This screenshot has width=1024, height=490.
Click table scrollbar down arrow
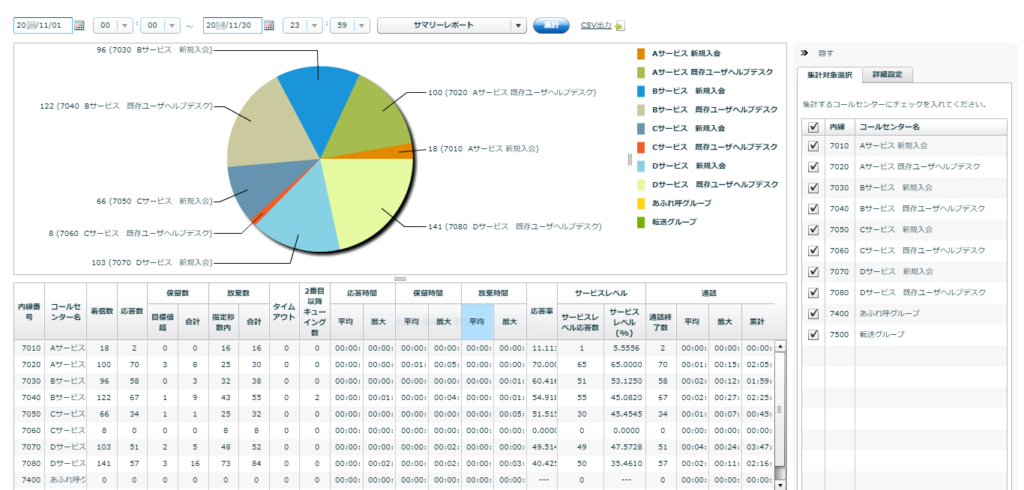(779, 485)
